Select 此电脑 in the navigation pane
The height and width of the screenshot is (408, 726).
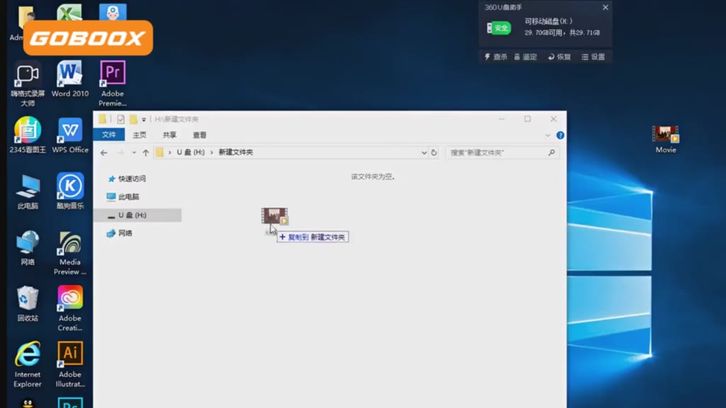129,197
